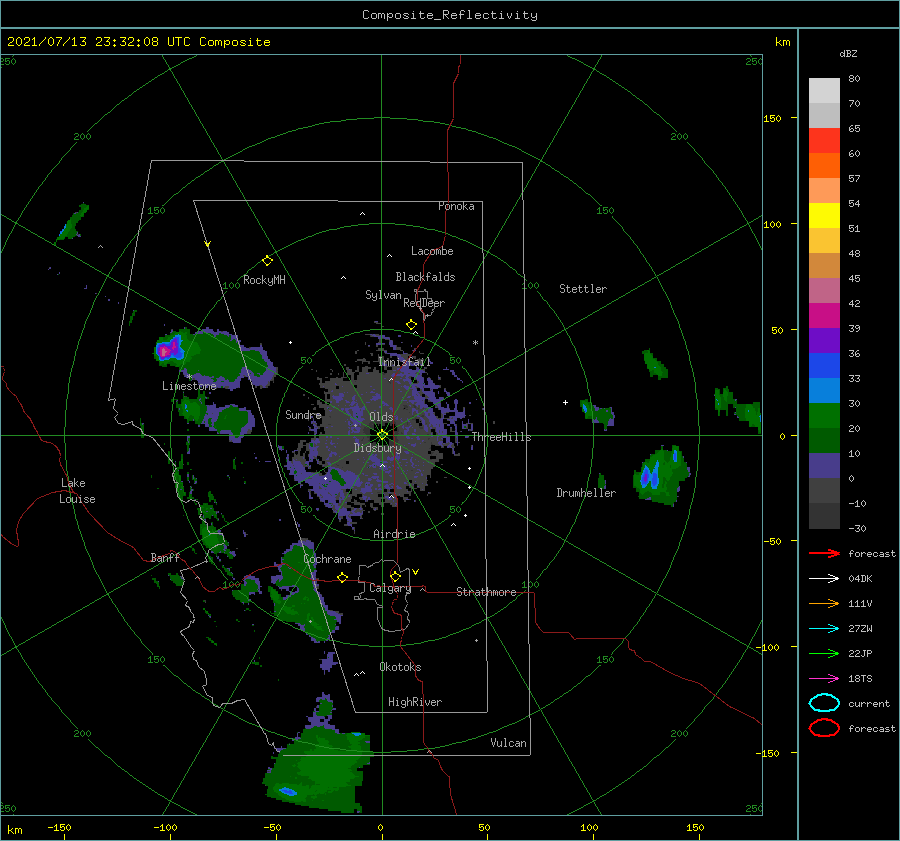Click the yellow radar site diamond at map center
Image resolution: width=900 pixels, height=841 pixels.
point(382,435)
